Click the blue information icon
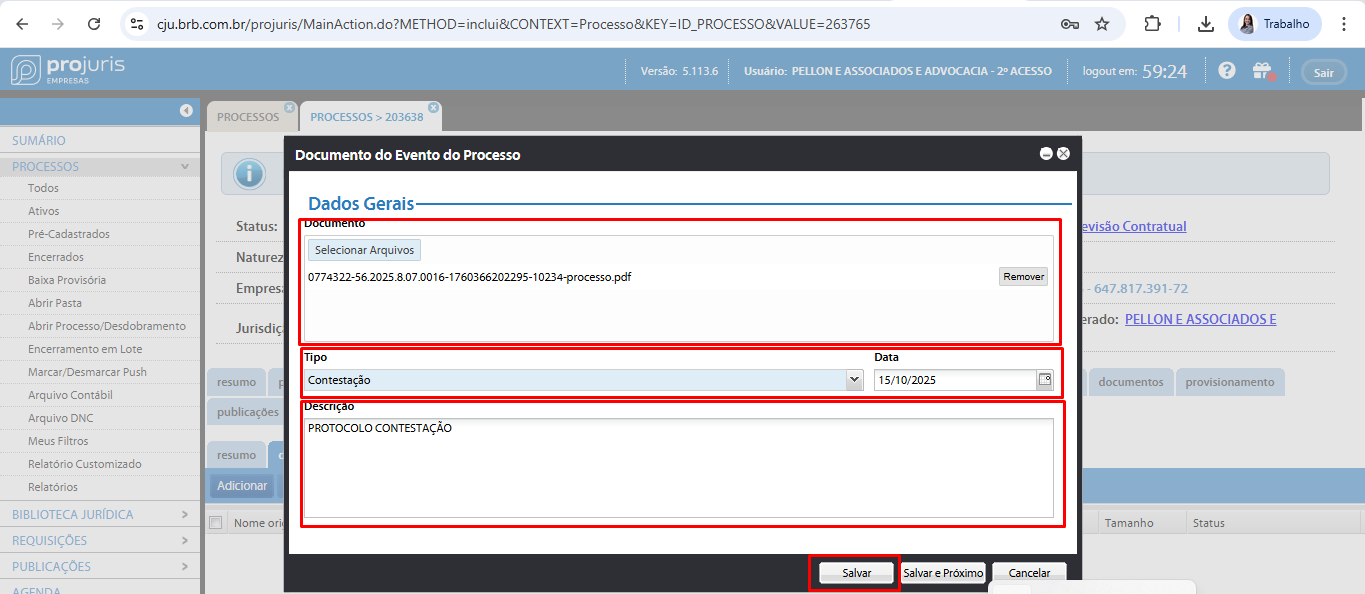This screenshot has height=594, width=1365. click(249, 174)
